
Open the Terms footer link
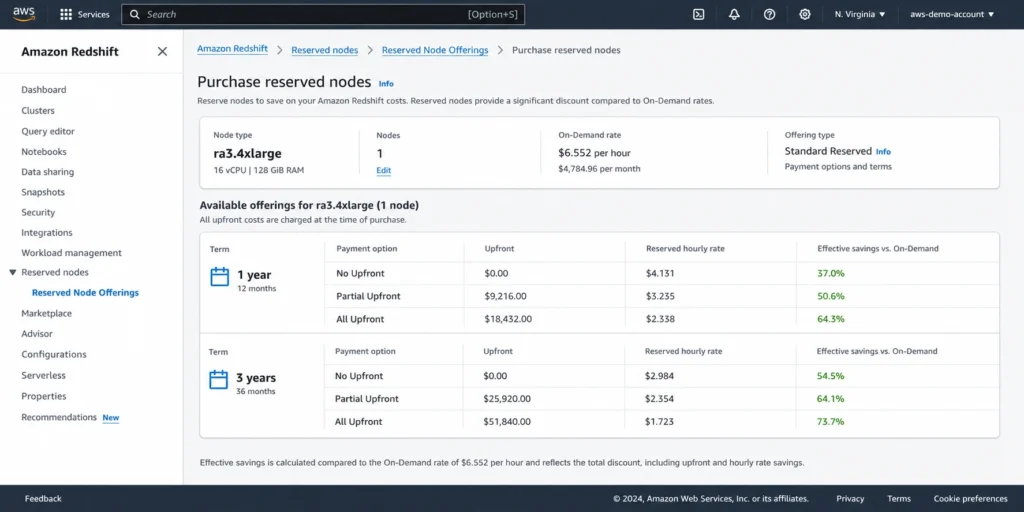[x=899, y=499]
